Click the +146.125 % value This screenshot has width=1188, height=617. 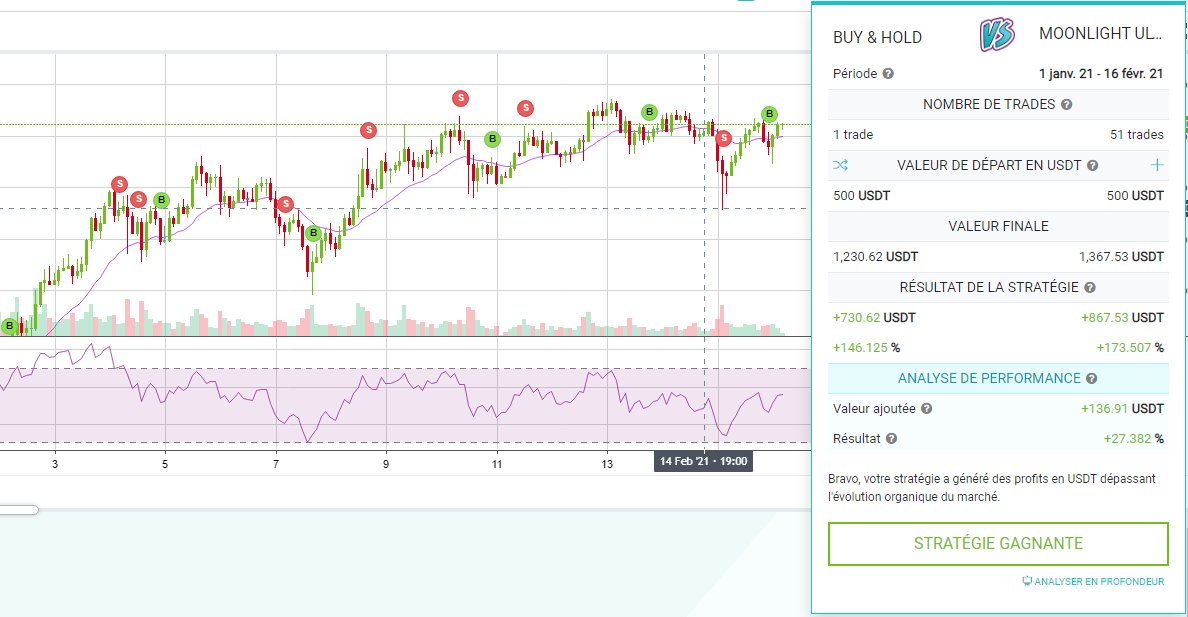867,348
